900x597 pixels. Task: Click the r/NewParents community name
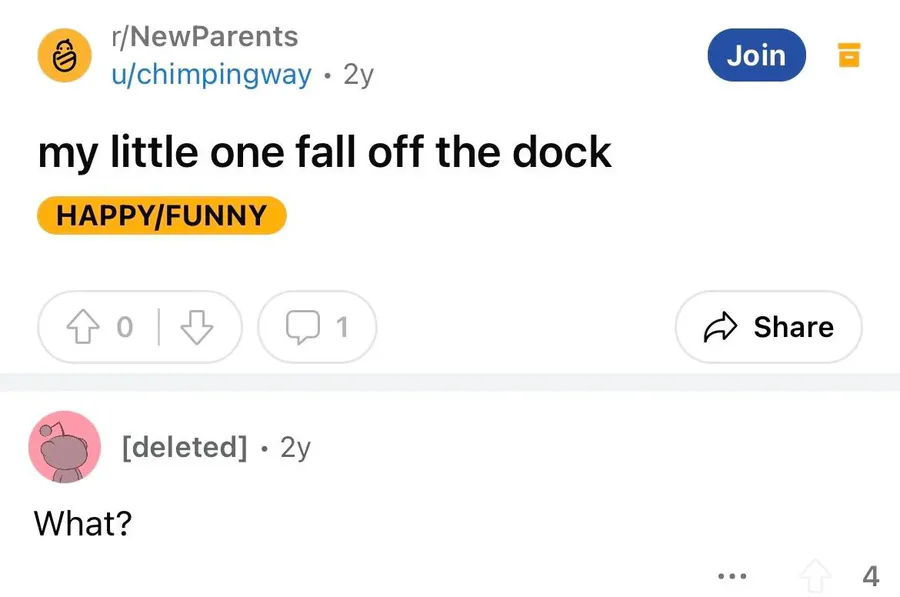point(205,37)
